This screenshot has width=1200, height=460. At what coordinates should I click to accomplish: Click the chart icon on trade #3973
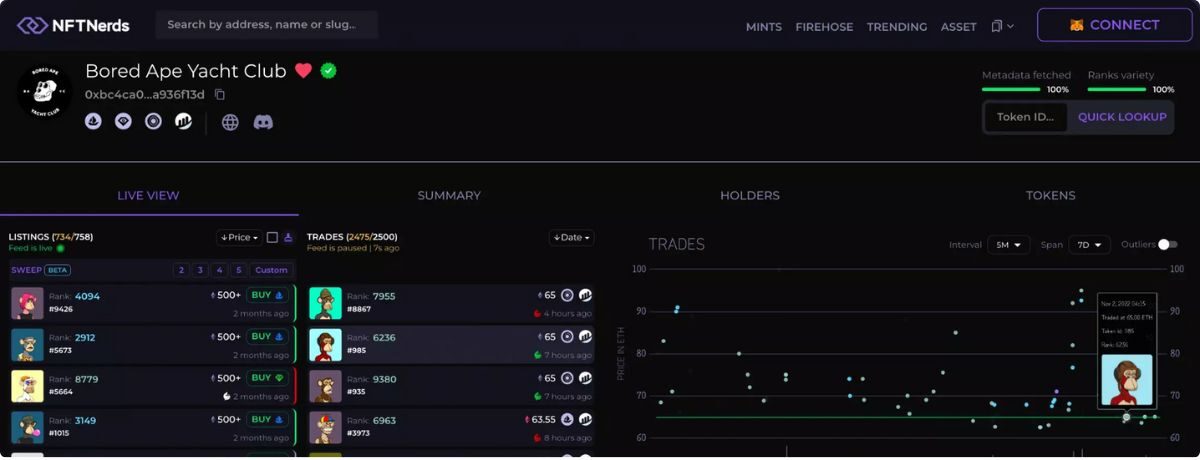point(585,420)
